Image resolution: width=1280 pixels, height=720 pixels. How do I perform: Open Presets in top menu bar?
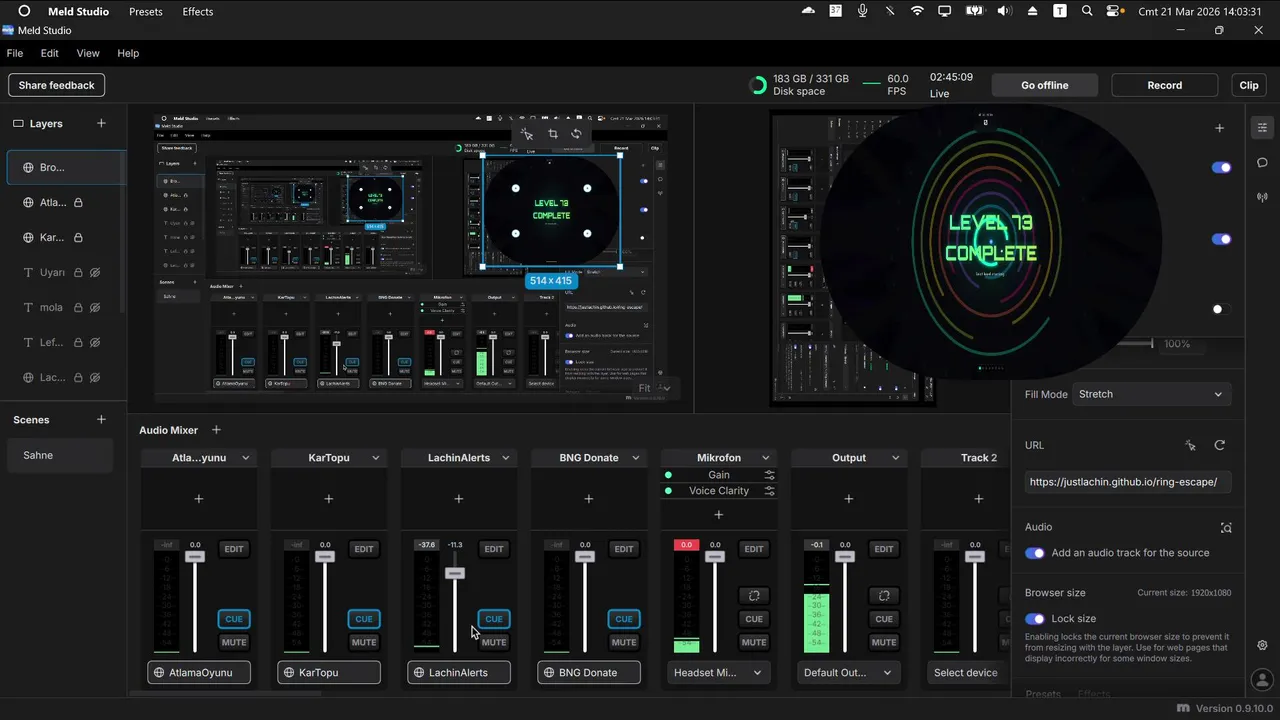tap(146, 11)
